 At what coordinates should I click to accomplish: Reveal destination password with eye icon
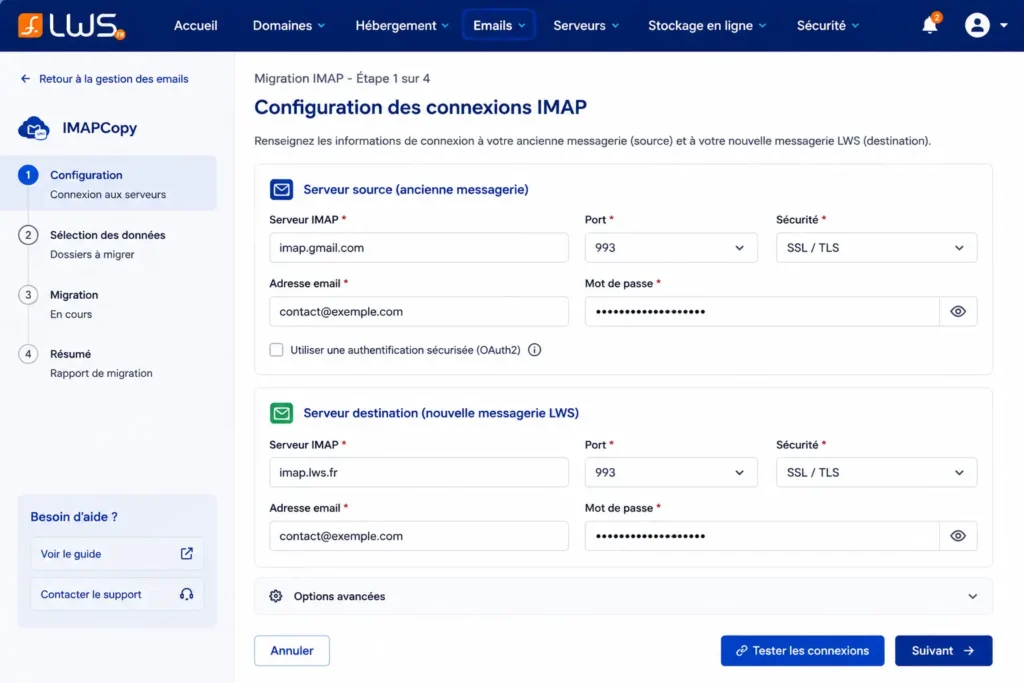[958, 536]
